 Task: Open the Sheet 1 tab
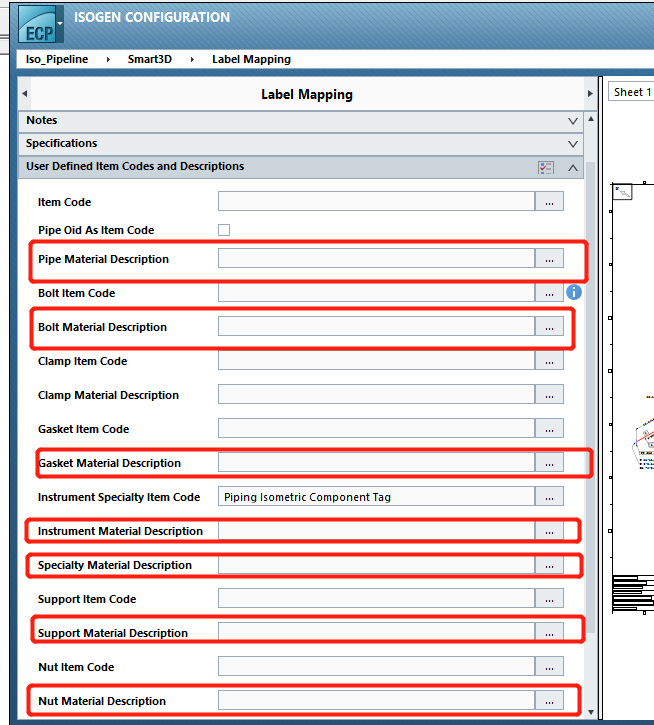tap(632, 92)
